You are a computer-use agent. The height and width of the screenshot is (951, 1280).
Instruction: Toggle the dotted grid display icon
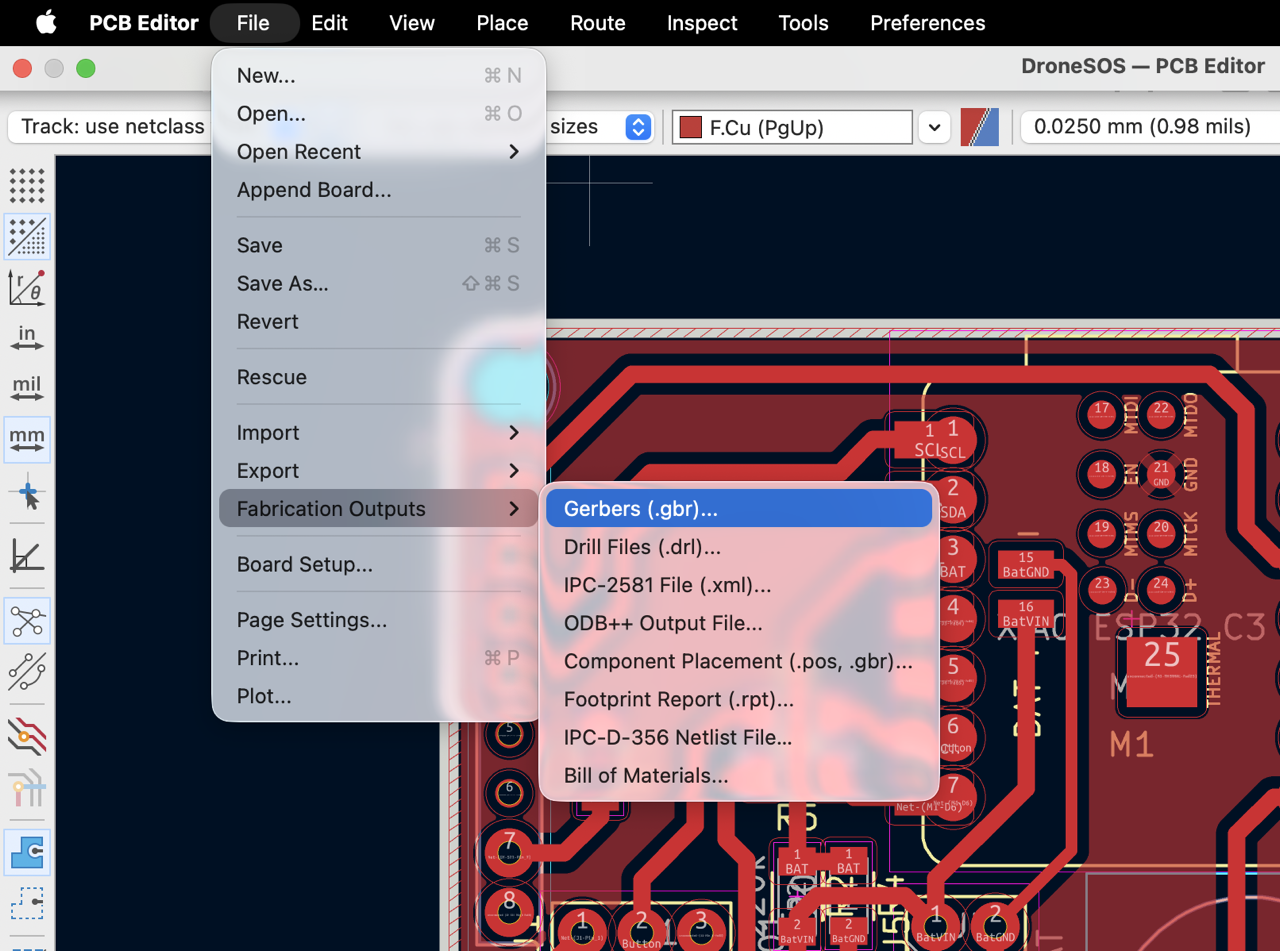27,185
